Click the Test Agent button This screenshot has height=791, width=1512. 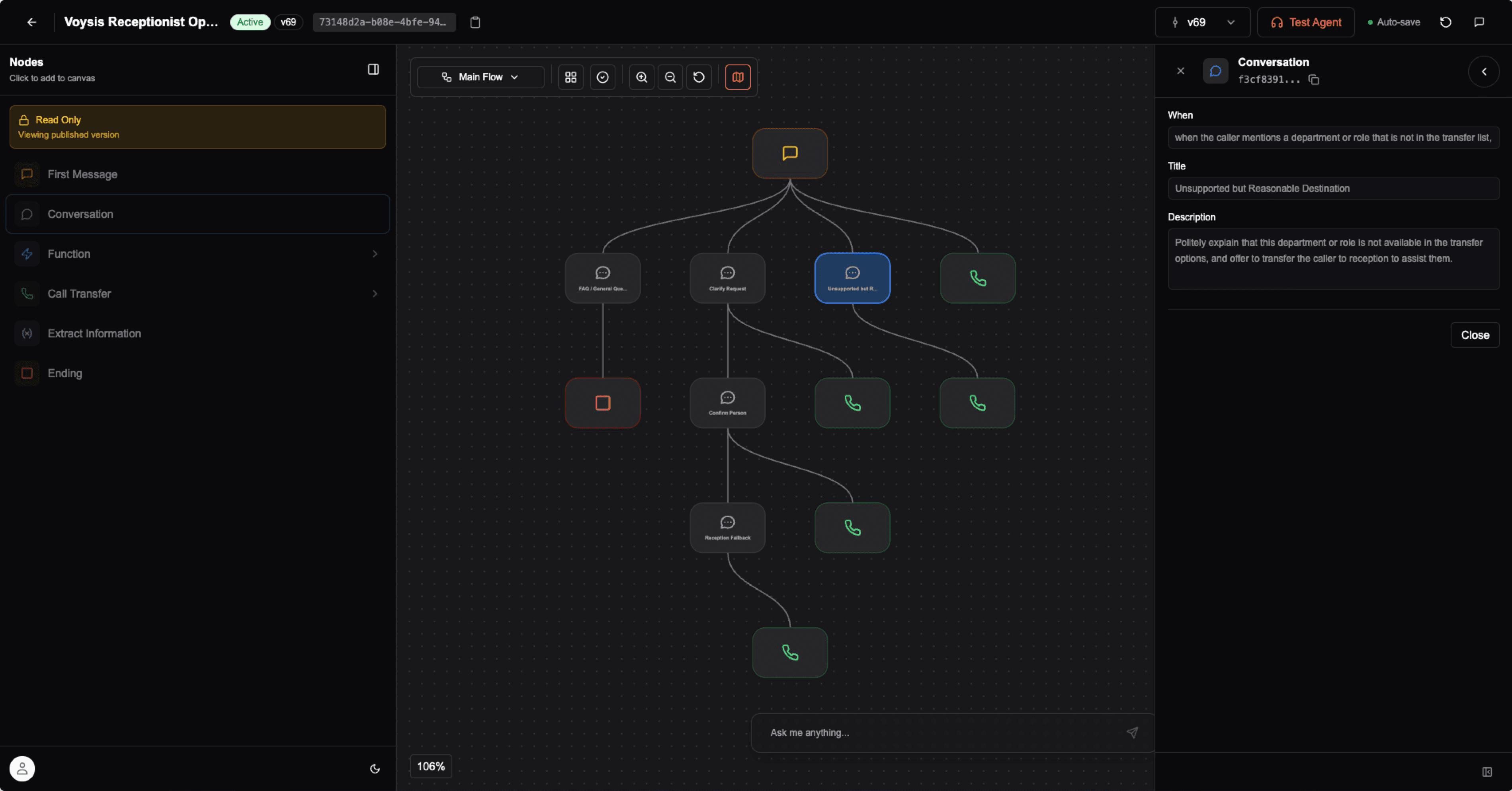coord(1306,22)
